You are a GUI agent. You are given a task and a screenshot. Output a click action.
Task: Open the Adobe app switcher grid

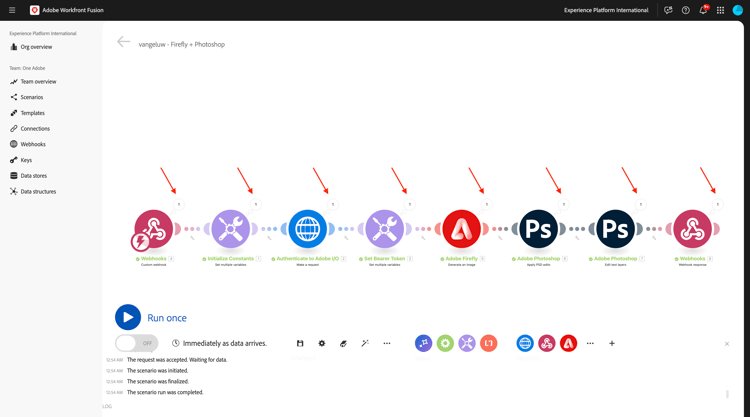pyautogui.click(x=720, y=10)
